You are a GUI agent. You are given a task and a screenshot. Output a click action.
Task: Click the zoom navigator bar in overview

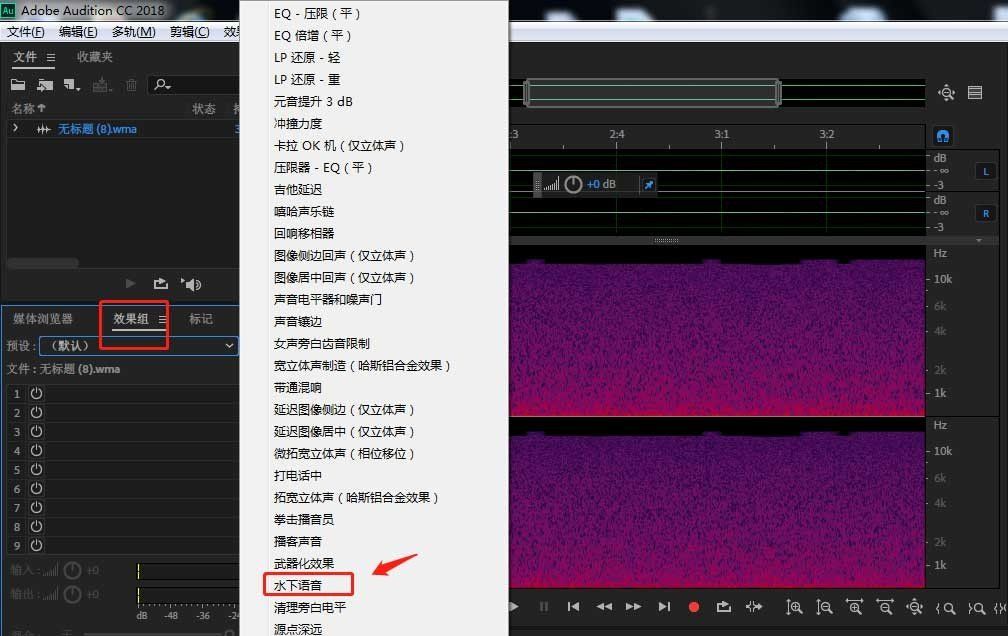pyautogui.click(x=652, y=93)
